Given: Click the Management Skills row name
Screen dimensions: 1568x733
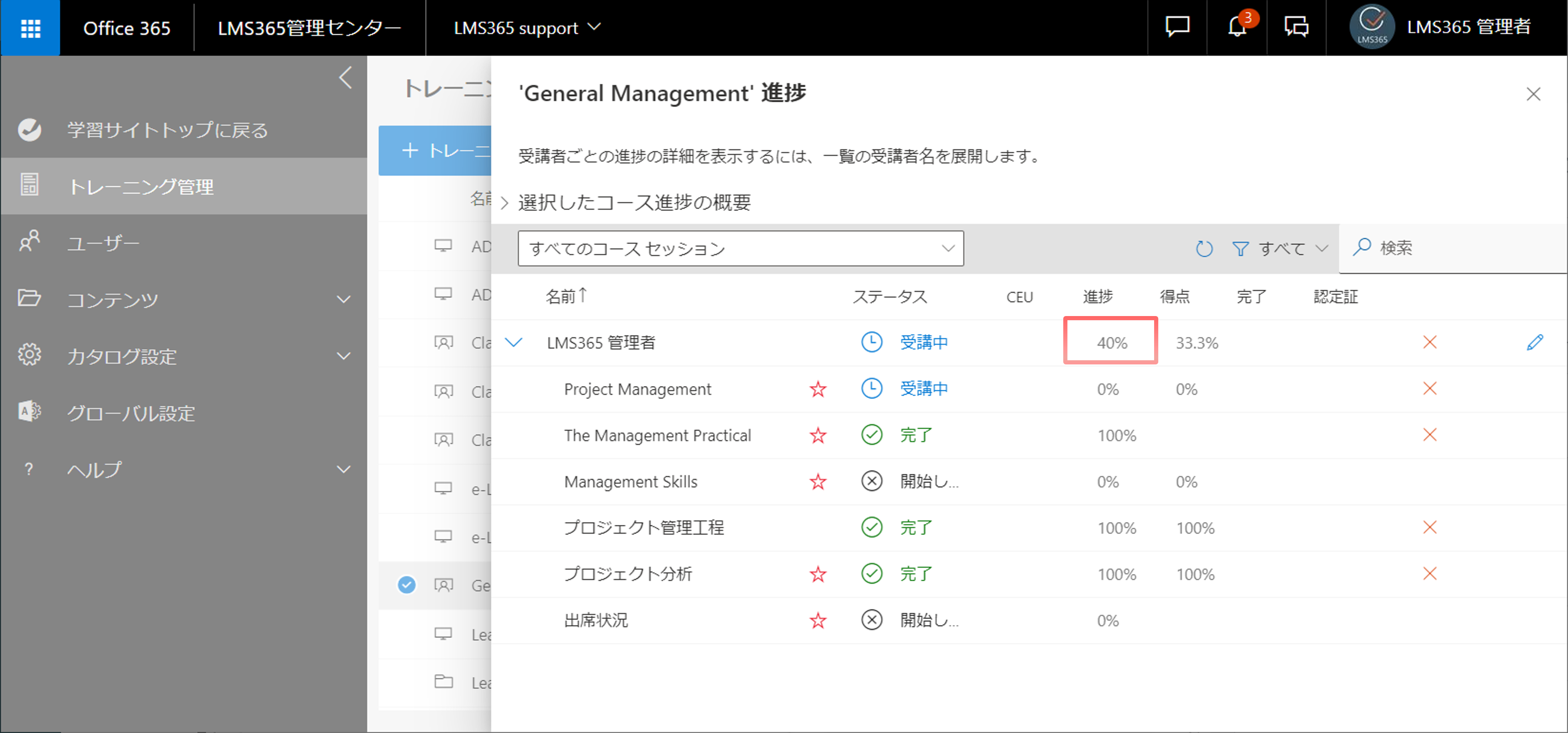Looking at the screenshot, I should (x=631, y=482).
